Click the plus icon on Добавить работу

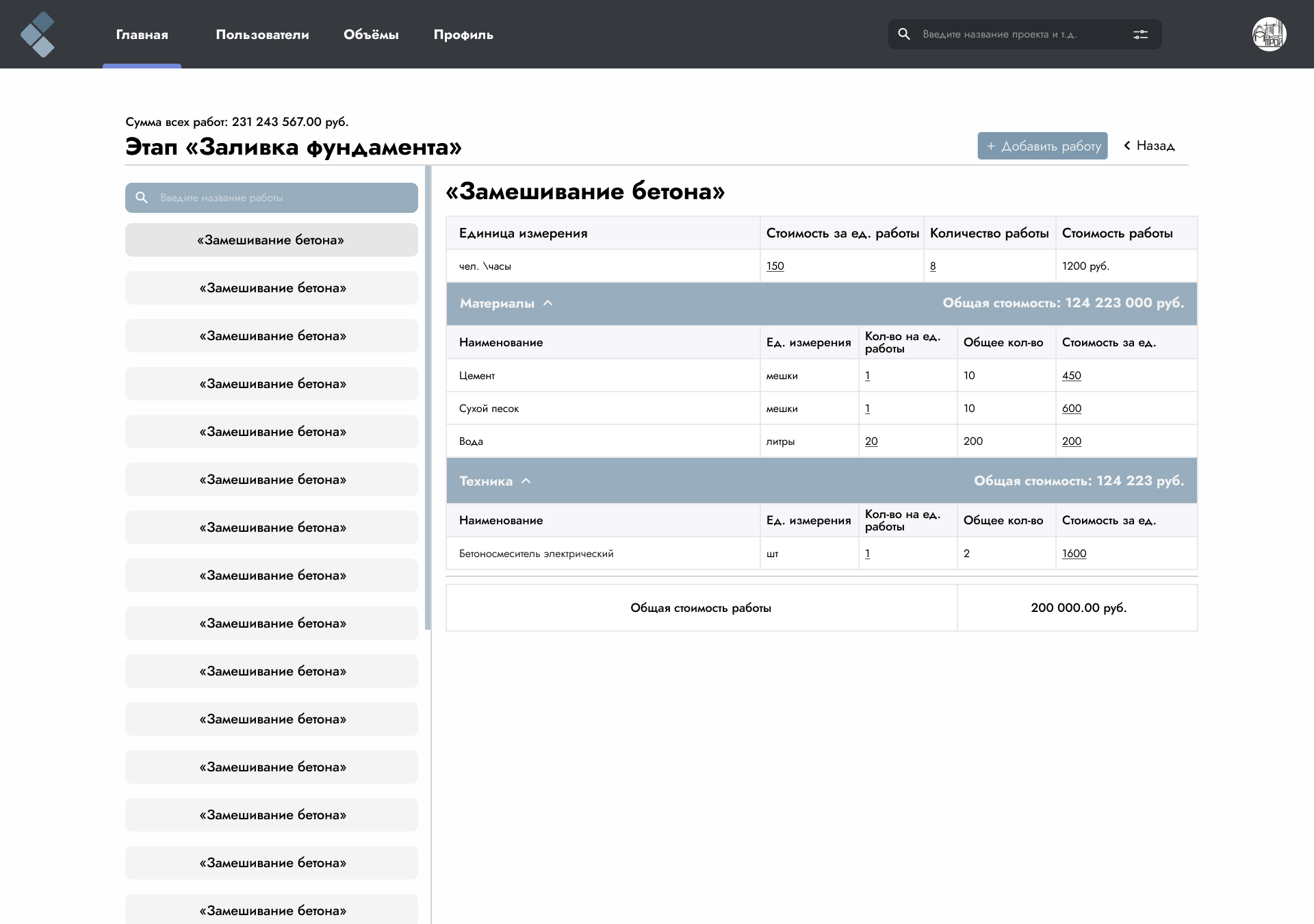tap(990, 146)
